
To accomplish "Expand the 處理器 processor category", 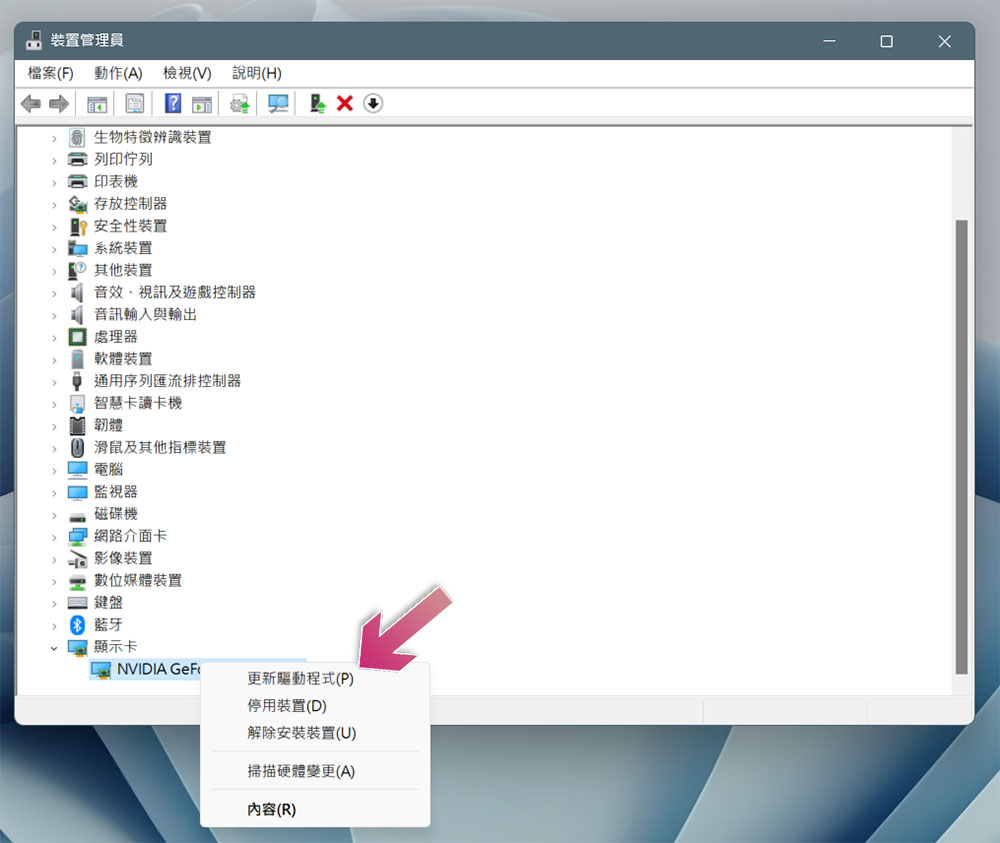I will pos(54,337).
